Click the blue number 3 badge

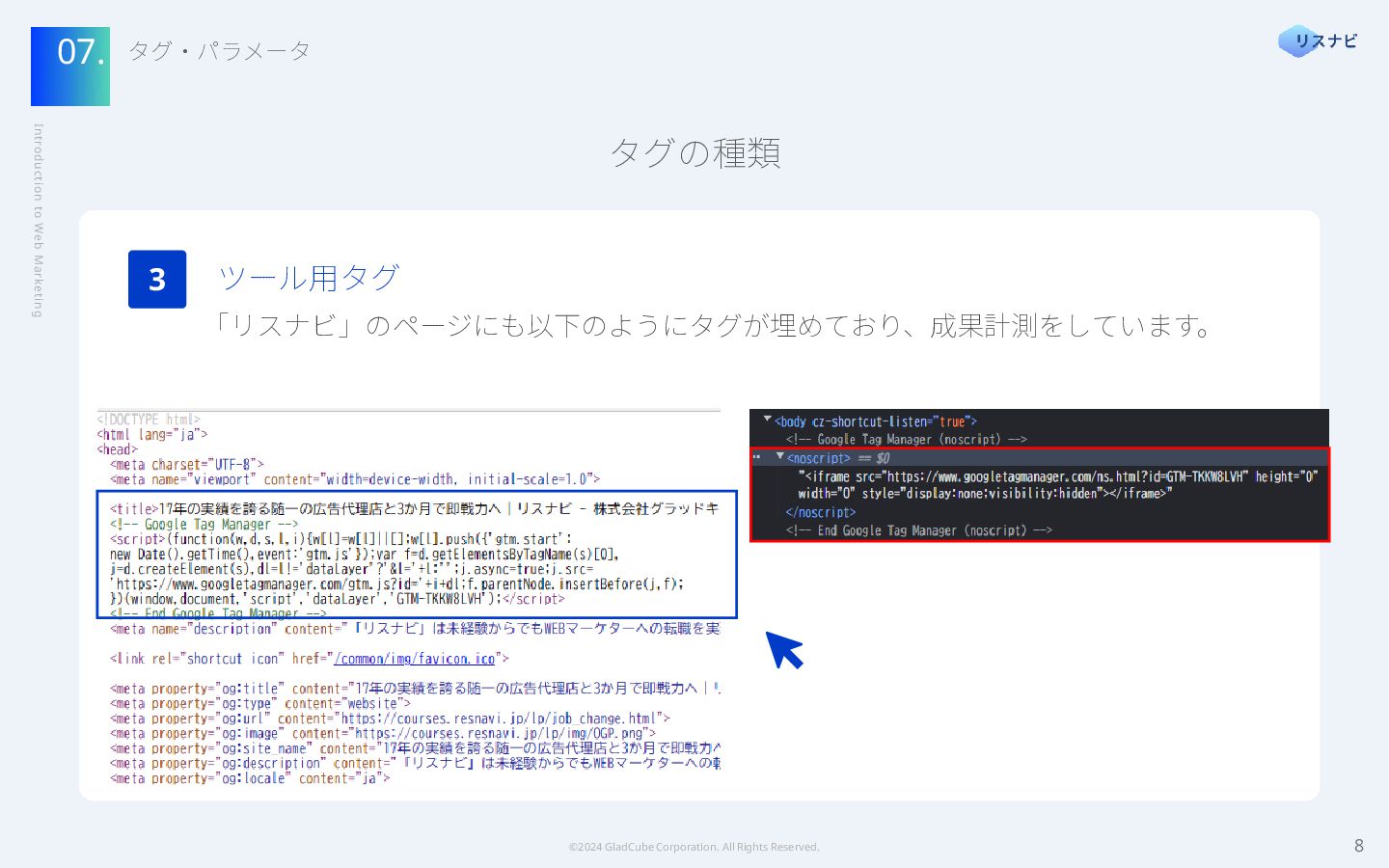(157, 280)
